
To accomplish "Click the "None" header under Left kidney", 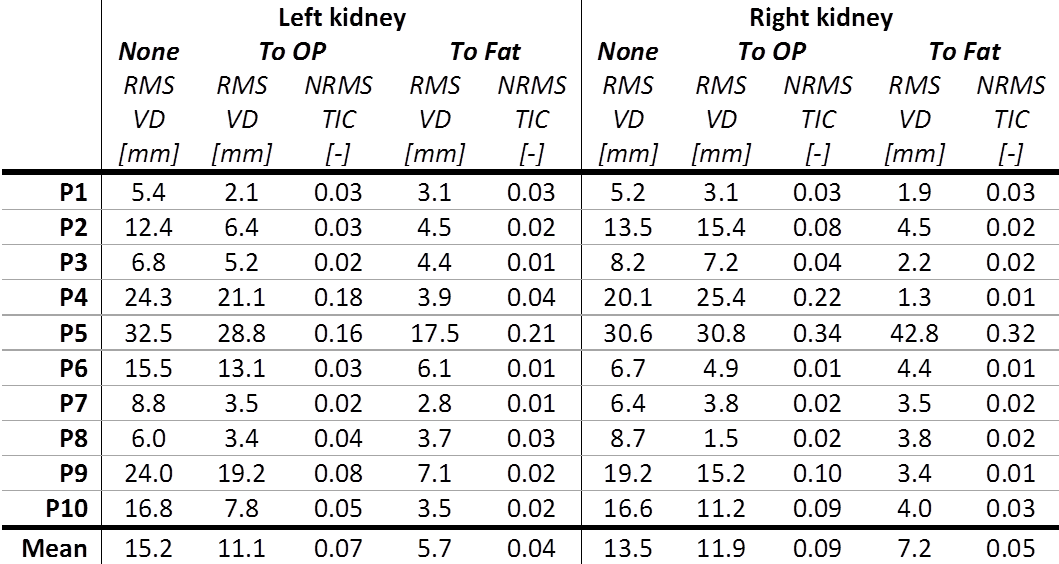I will (149, 52).
